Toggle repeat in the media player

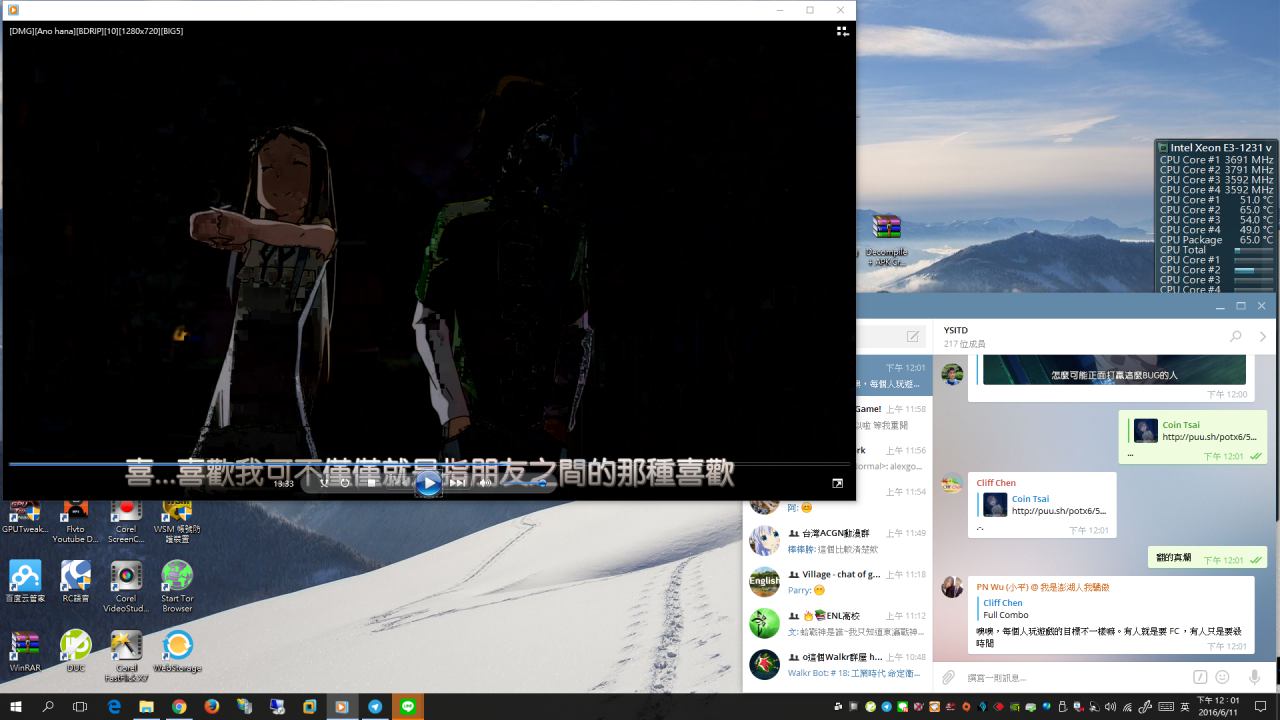(x=345, y=483)
